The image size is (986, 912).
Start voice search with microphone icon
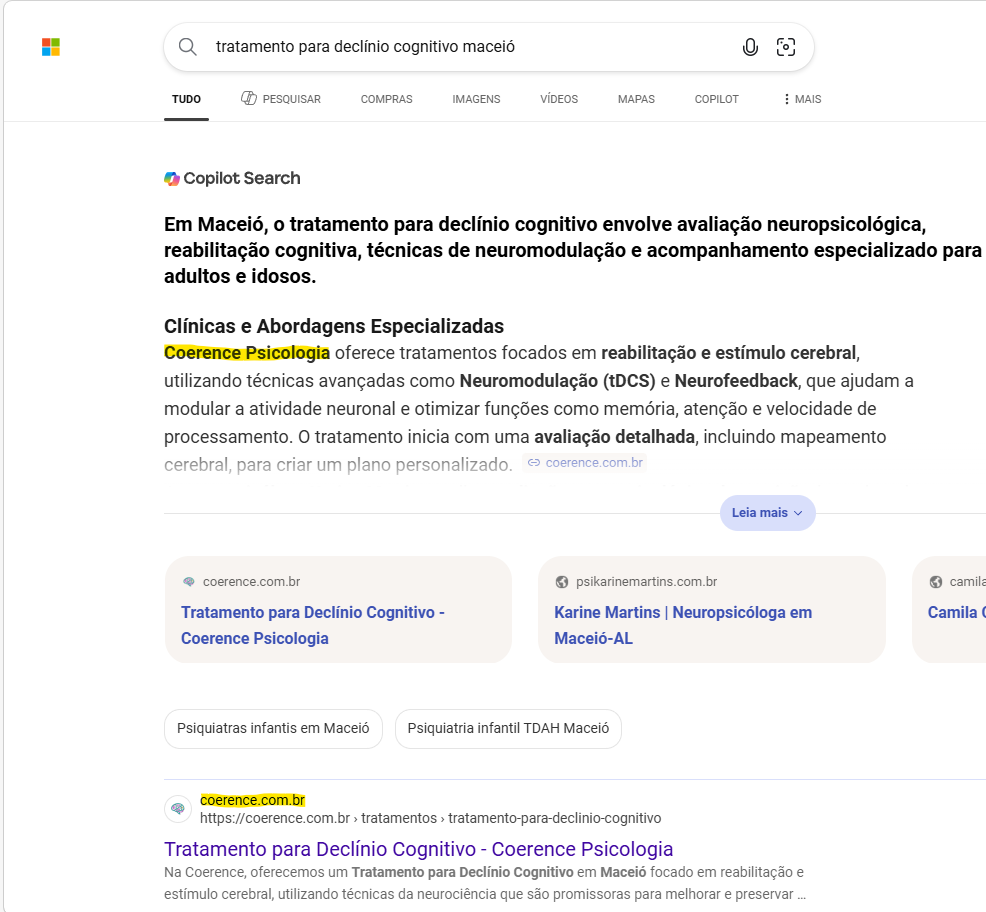(750, 47)
